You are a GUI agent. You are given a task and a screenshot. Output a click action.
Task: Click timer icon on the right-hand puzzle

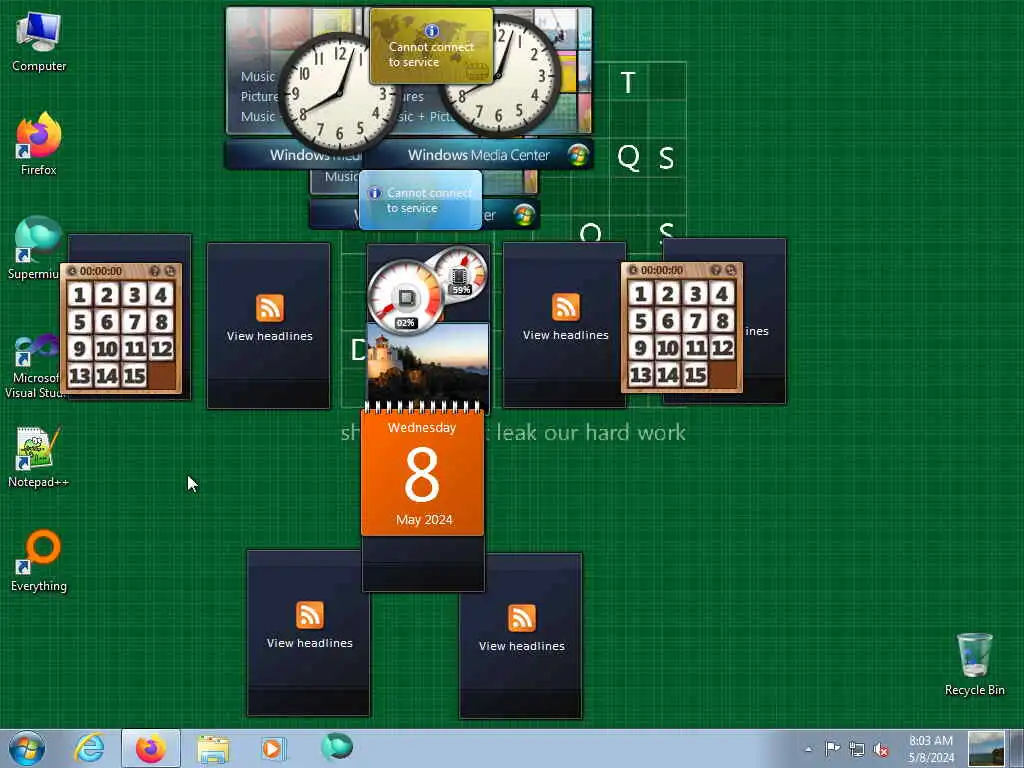click(633, 270)
